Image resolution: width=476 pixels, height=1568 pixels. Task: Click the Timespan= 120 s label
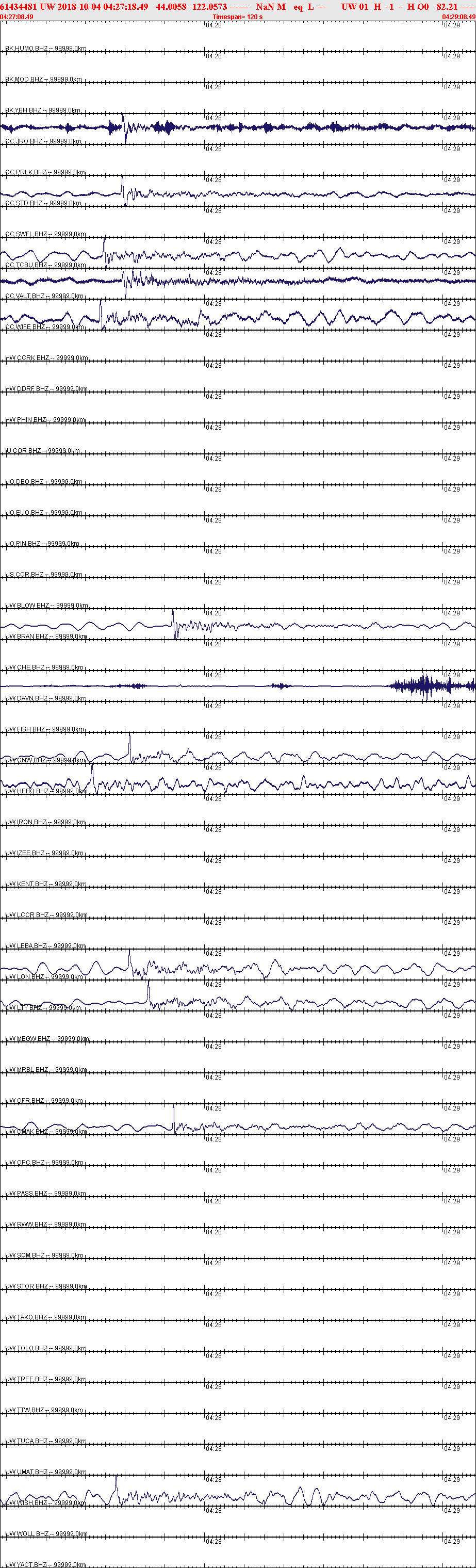point(238,17)
